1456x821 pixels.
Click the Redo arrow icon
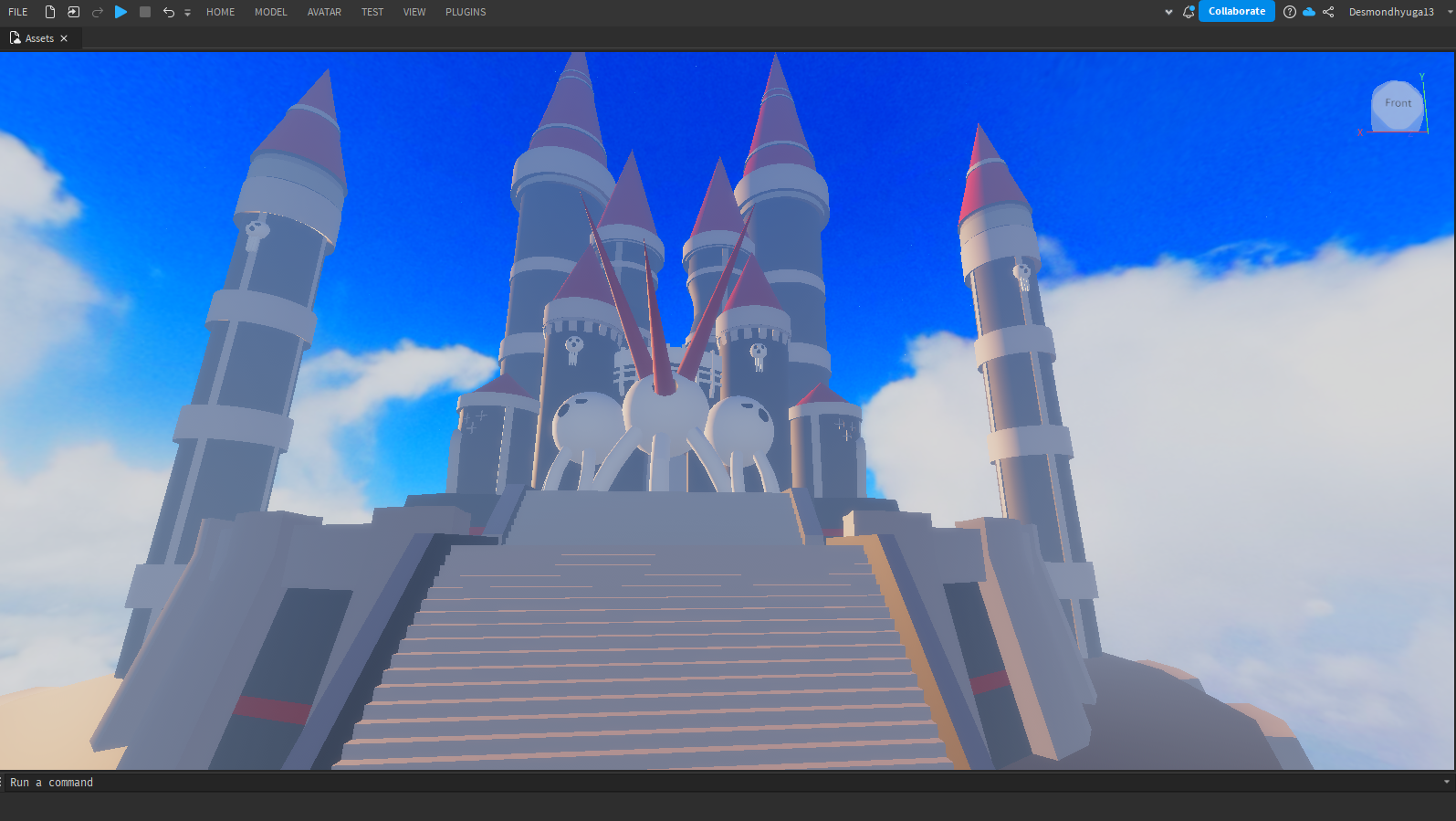pyautogui.click(x=98, y=12)
